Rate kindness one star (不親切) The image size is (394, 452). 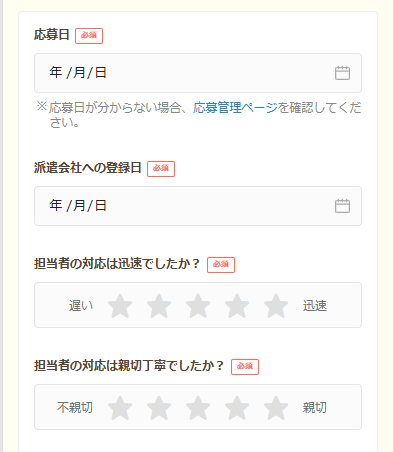[x=120, y=408]
